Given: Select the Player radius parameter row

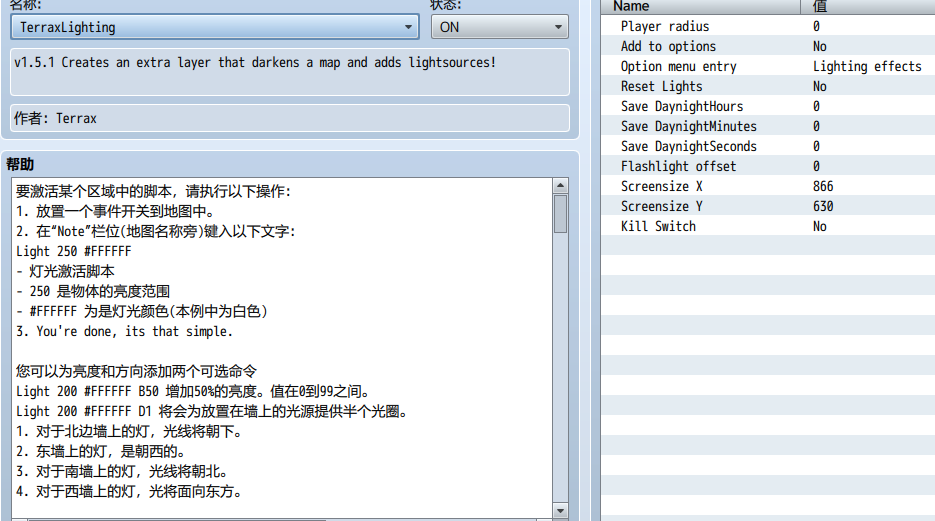Looking at the screenshot, I should coord(768,26).
